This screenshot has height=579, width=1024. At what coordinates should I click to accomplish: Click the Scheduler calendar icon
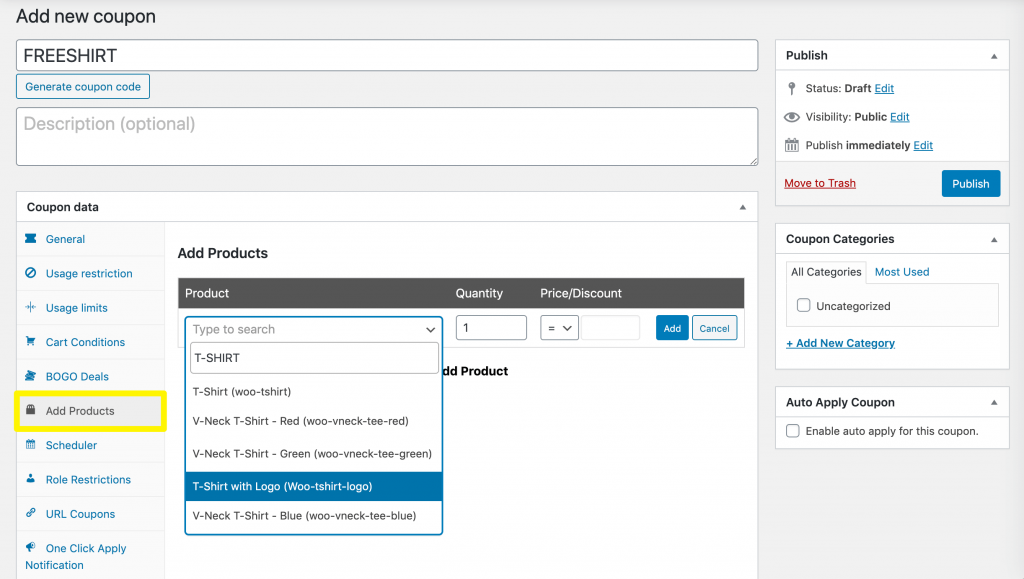pos(30,445)
